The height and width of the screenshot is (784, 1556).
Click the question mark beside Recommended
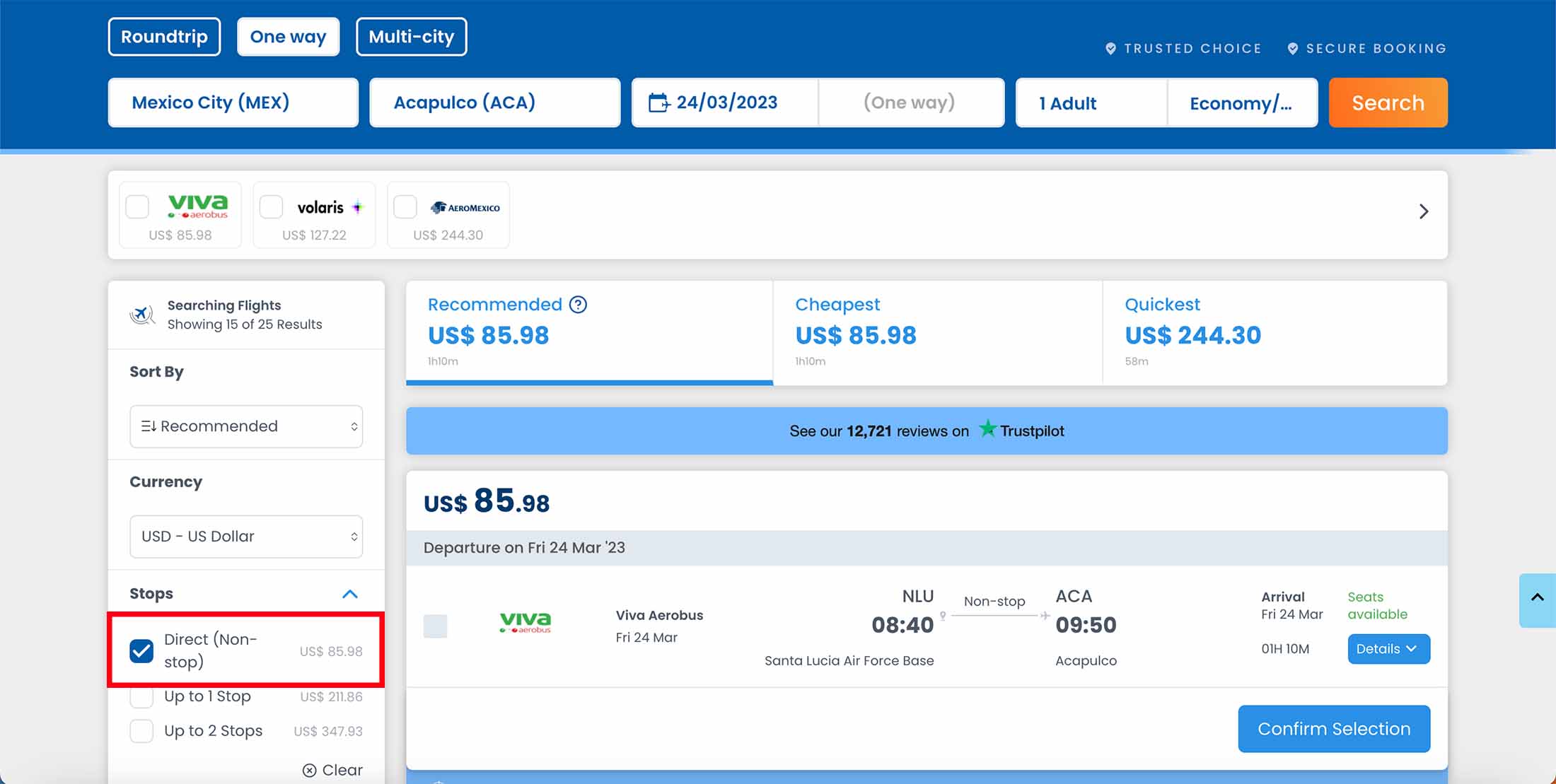point(578,304)
